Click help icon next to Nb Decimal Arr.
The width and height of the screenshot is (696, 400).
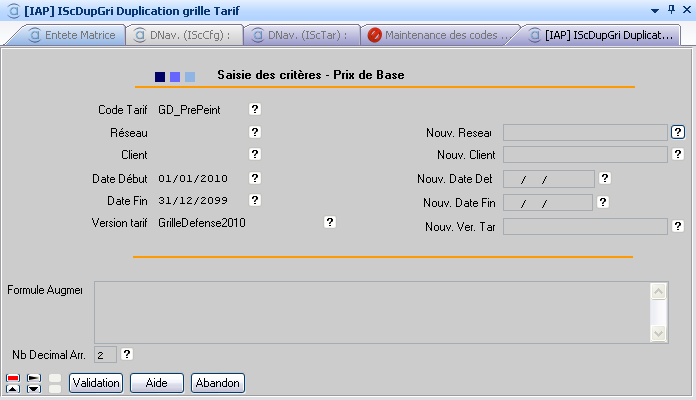coord(127,354)
